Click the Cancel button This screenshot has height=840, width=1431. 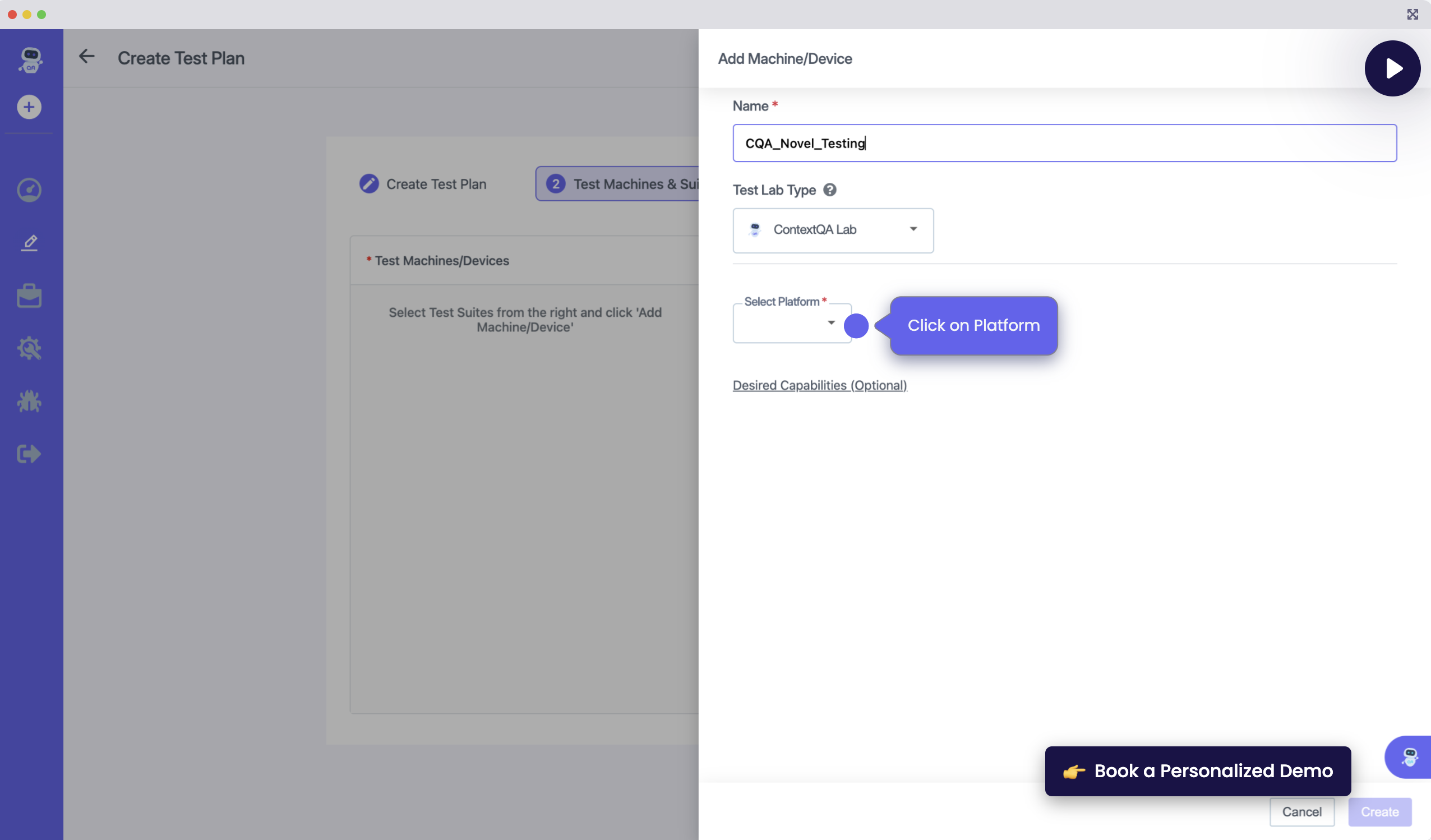(x=1301, y=811)
